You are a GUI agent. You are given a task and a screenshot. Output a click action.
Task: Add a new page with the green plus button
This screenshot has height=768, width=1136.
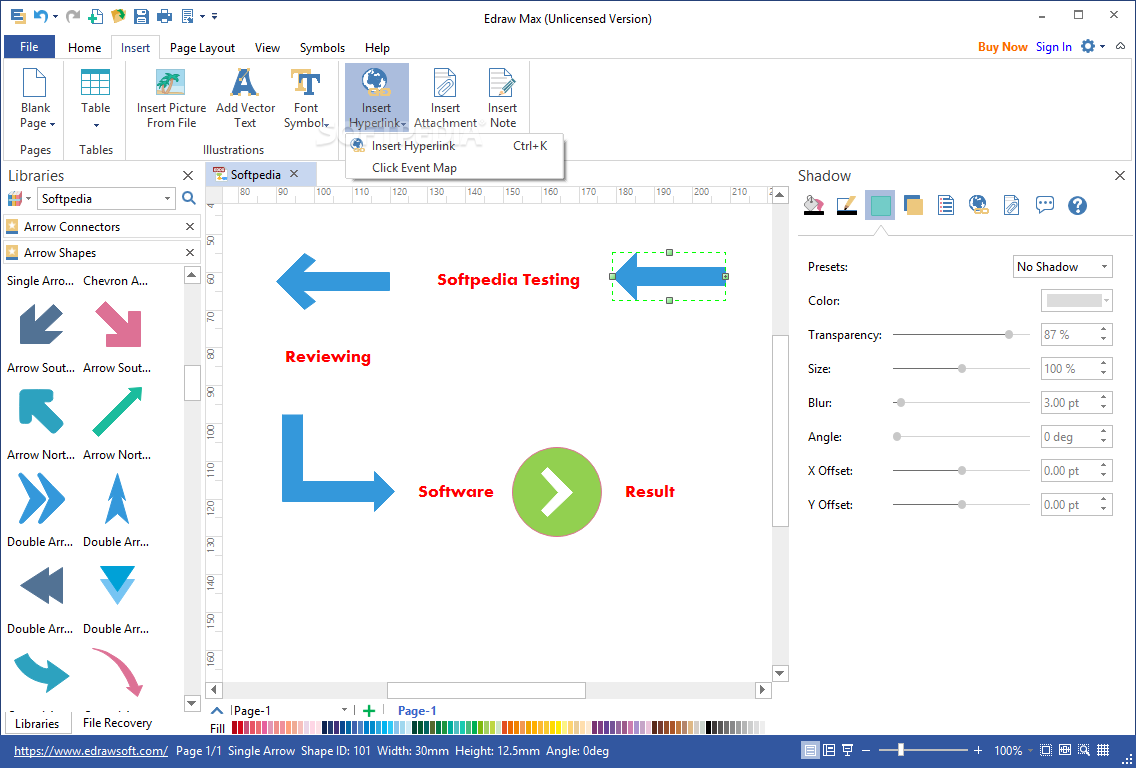[x=369, y=711]
